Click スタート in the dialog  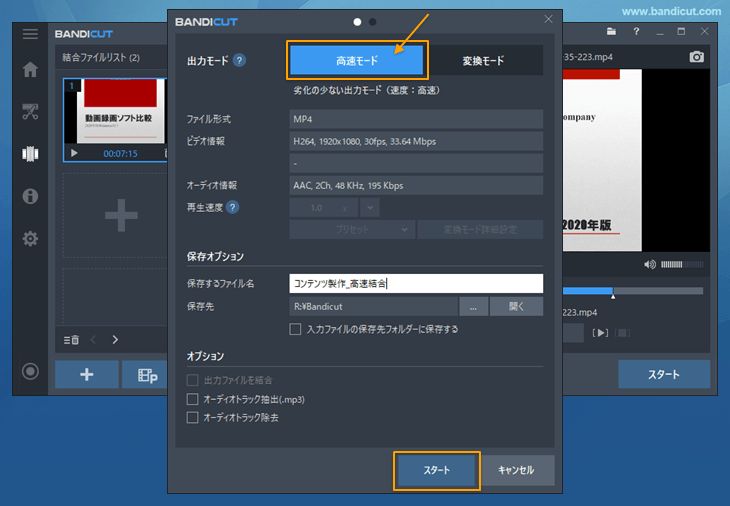[437, 470]
